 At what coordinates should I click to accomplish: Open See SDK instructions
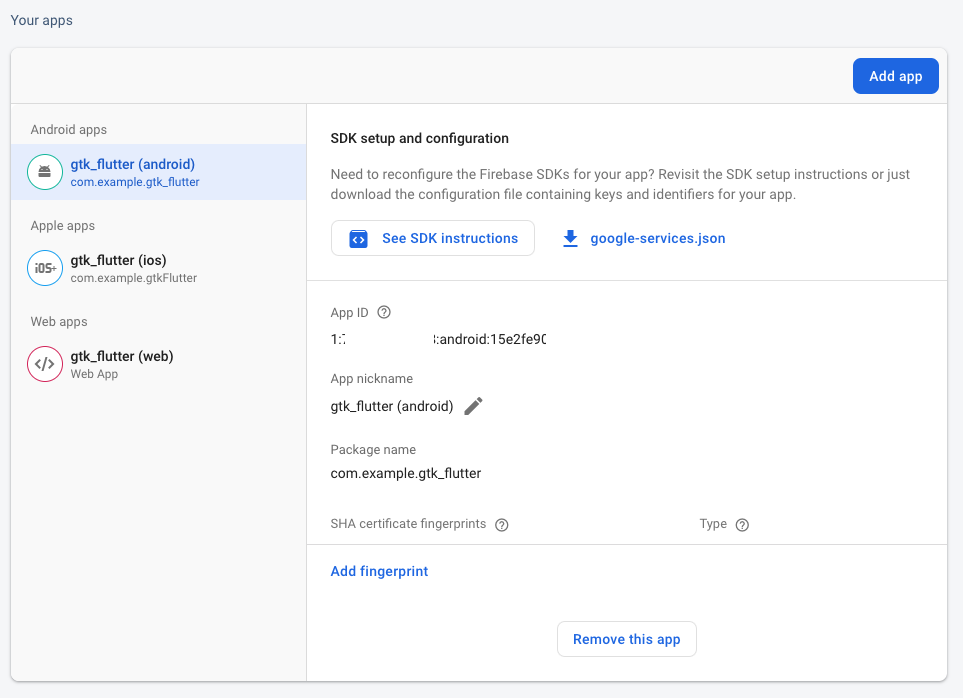pos(432,238)
